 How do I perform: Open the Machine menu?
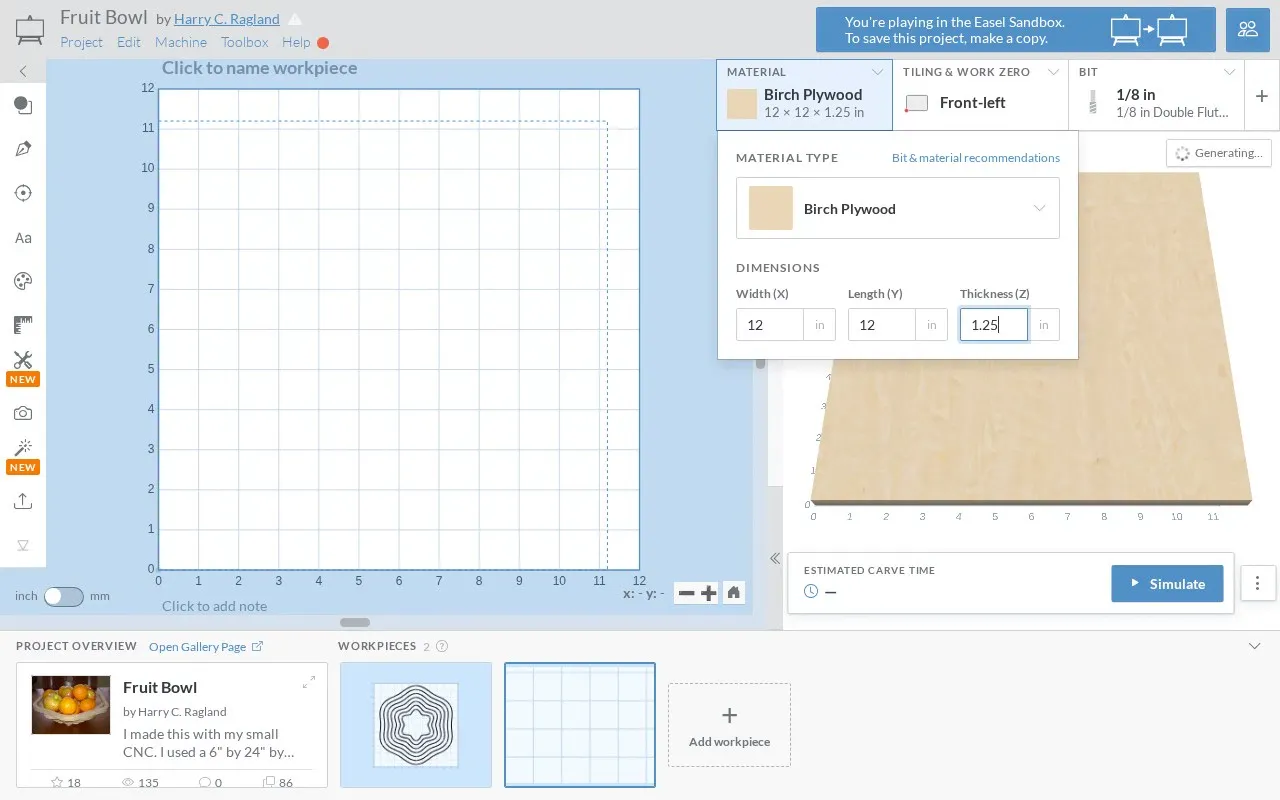[x=181, y=42]
